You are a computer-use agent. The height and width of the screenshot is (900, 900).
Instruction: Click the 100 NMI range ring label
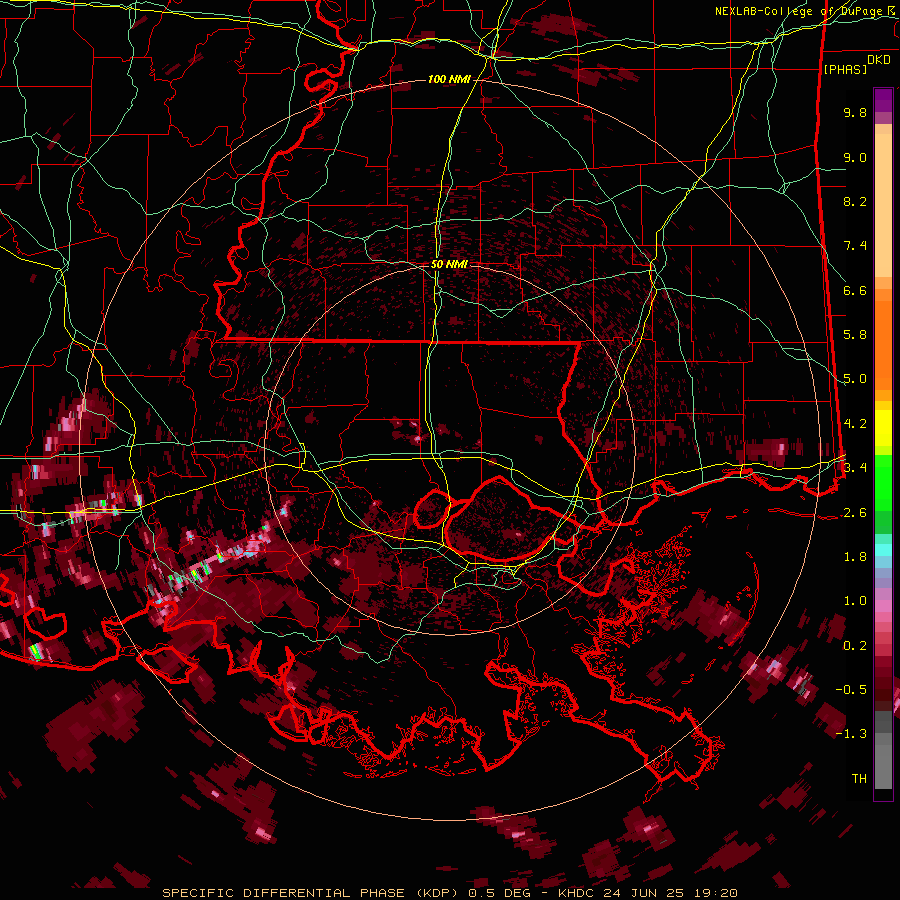[x=449, y=79]
